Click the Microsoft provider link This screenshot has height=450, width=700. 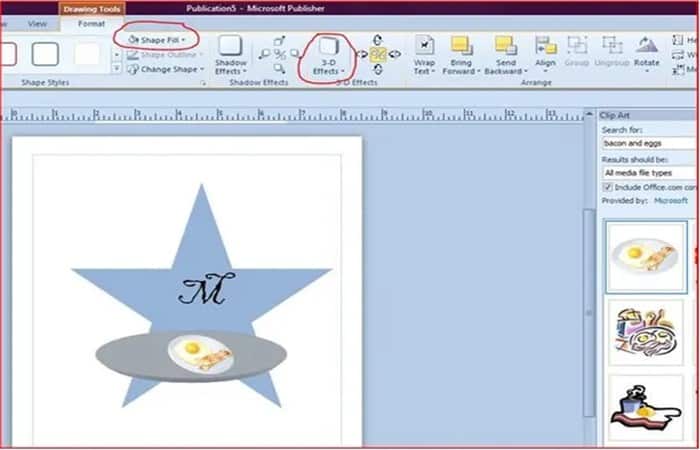pyautogui.click(x=671, y=201)
